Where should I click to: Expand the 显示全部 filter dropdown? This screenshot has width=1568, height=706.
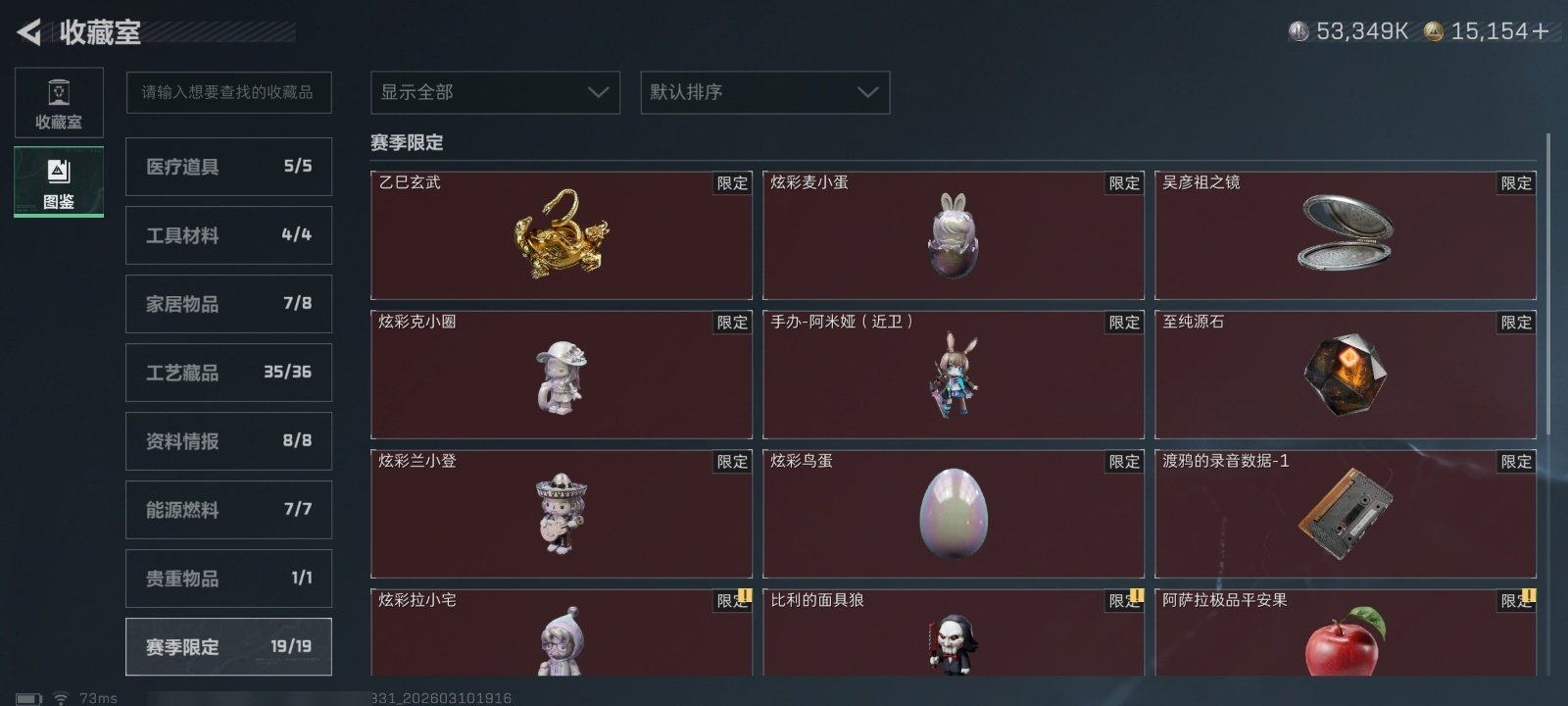point(495,92)
